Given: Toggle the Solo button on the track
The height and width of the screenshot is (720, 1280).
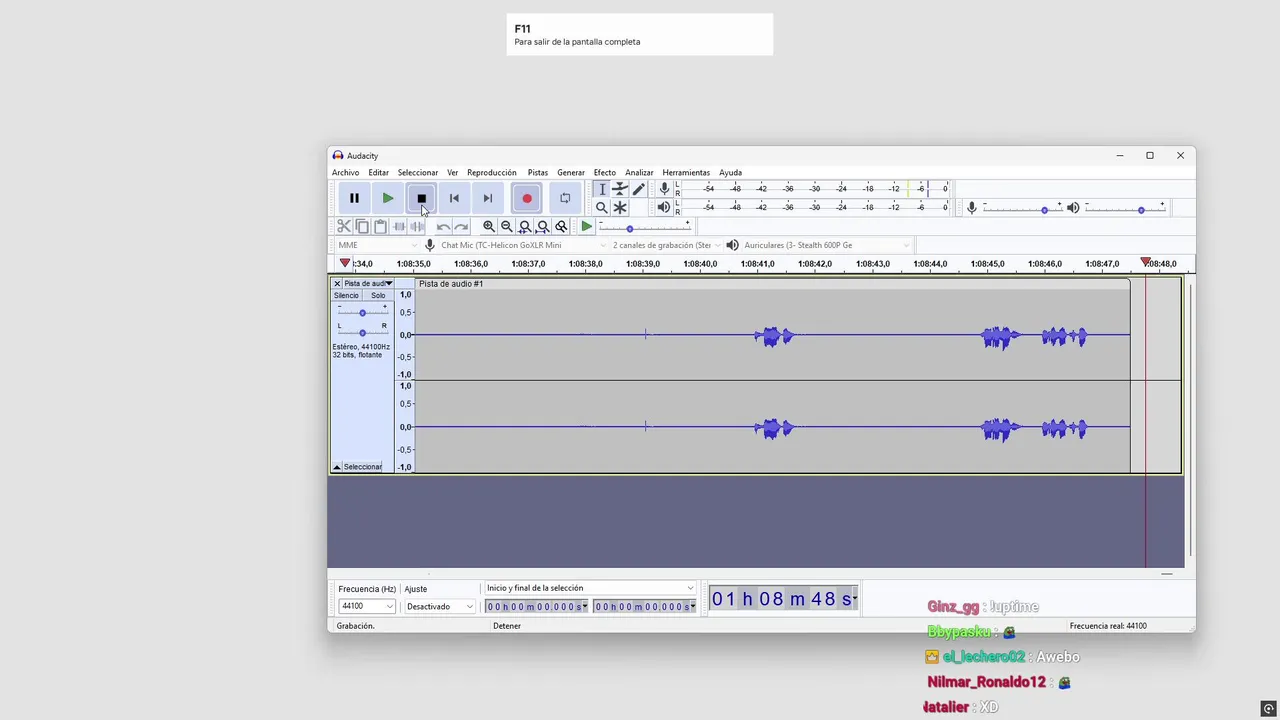Looking at the screenshot, I should point(378,296).
